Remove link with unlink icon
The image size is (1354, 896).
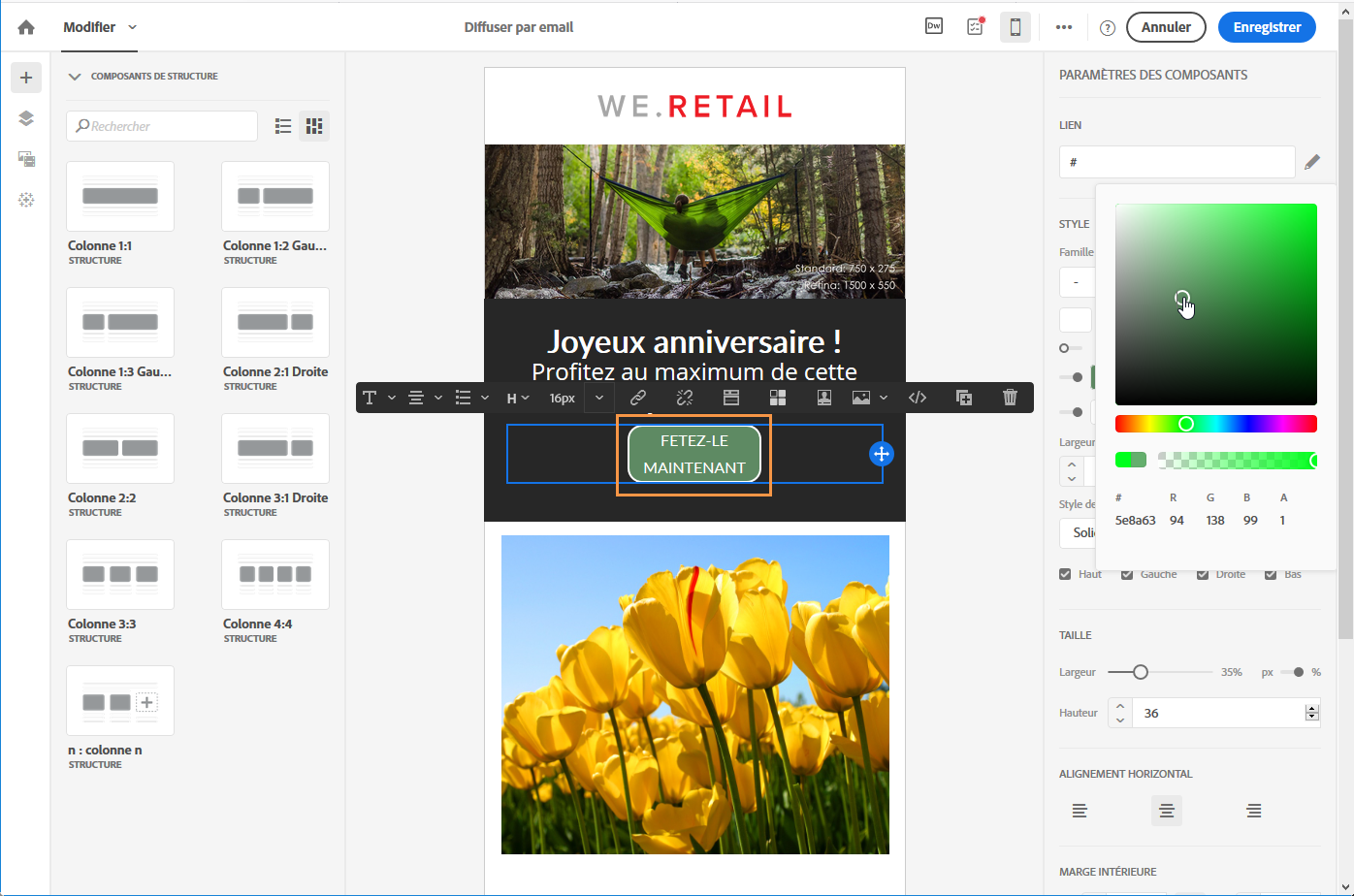pos(685,398)
